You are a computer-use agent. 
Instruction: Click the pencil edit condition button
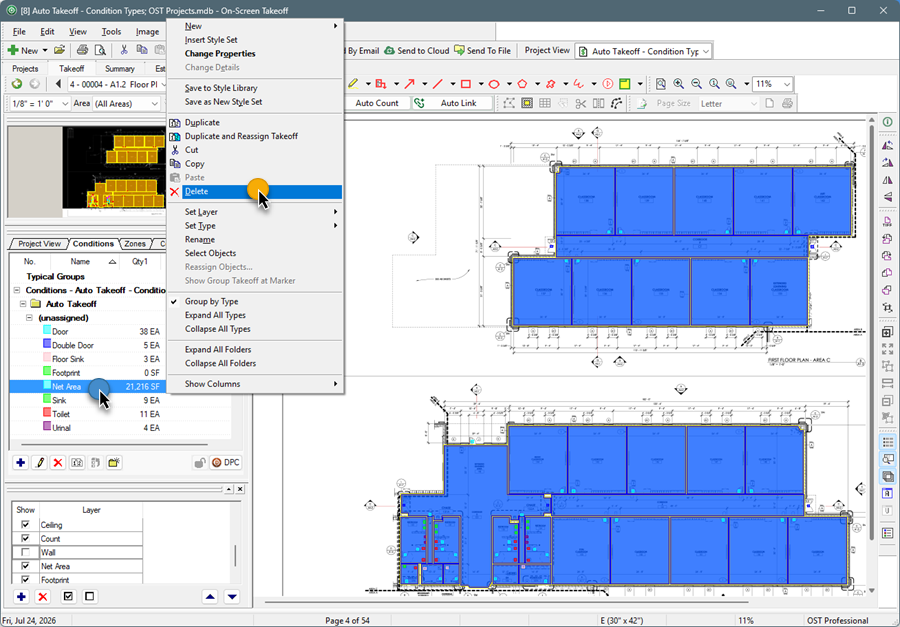pyautogui.click(x=39, y=462)
